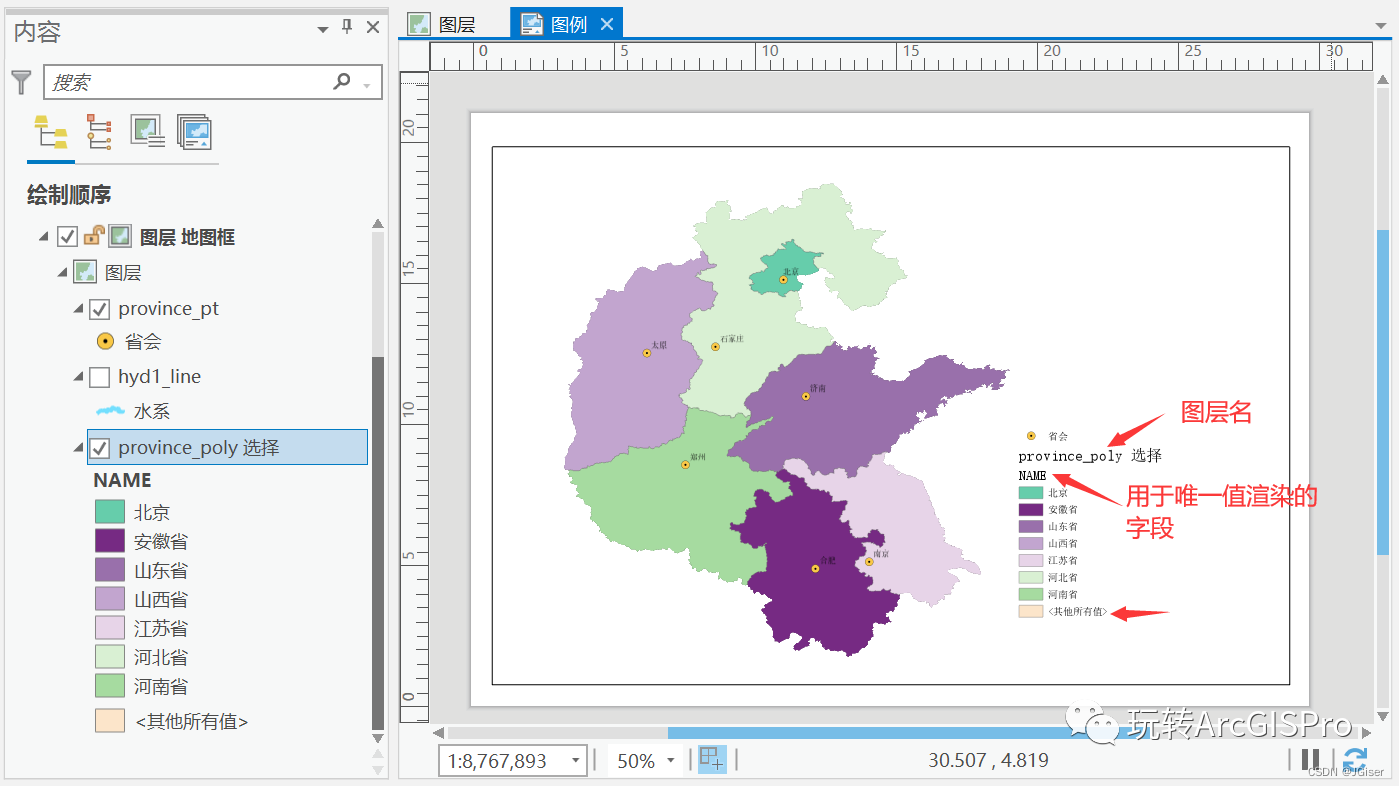Click the 河南省 label in Contents
This screenshot has width=1399, height=786.
tap(161, 686)
